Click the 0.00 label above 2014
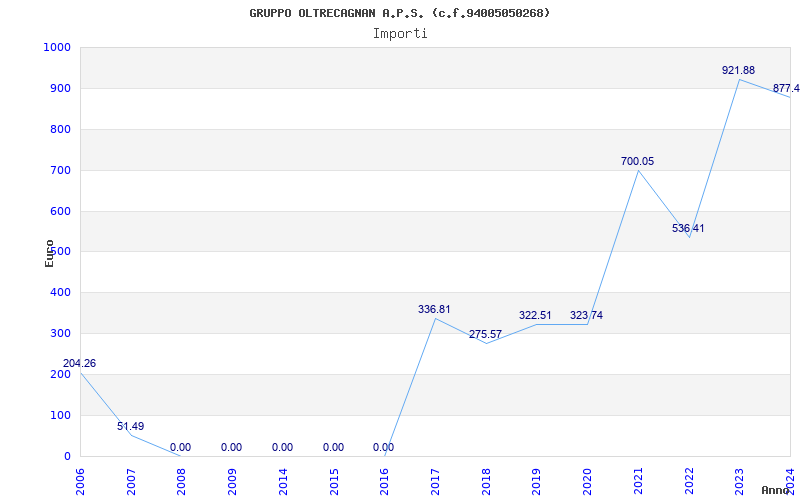Viewport: 800px width, 500px height. coord(282,447)
